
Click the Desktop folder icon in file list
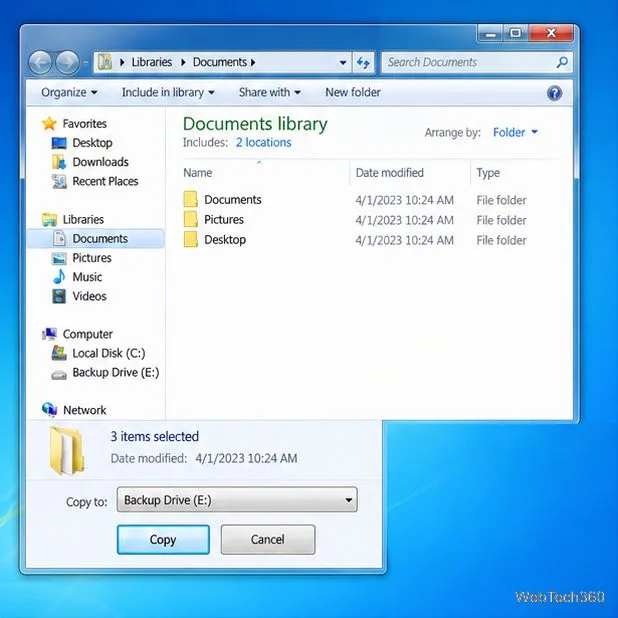(191, 239)
